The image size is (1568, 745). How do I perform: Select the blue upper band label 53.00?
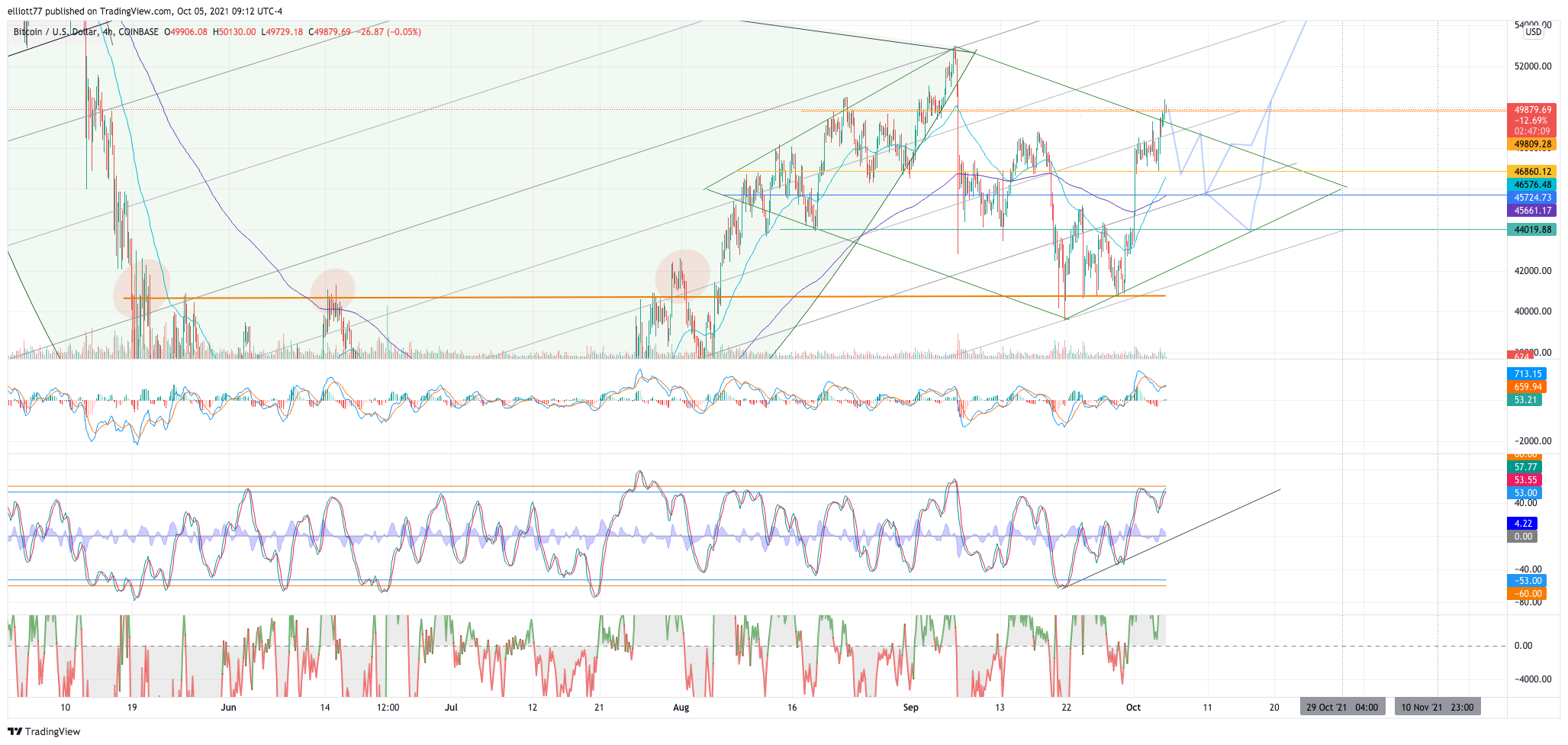pyautogui.click(x=1525, y=493)
